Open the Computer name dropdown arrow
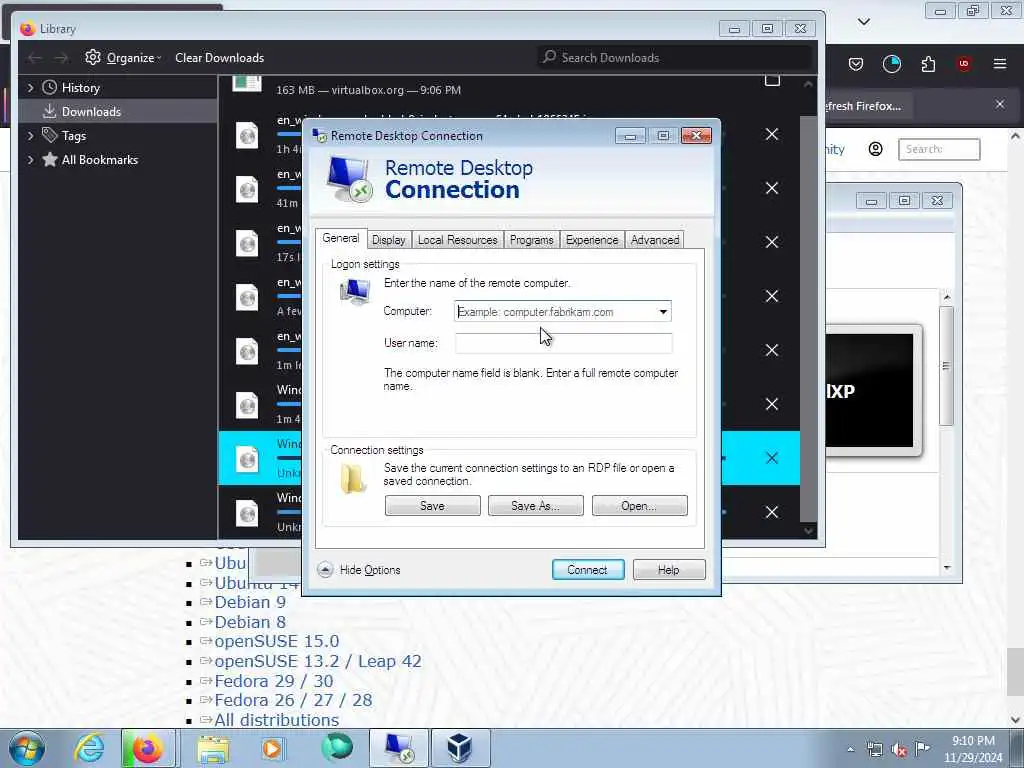 (663, 312)
